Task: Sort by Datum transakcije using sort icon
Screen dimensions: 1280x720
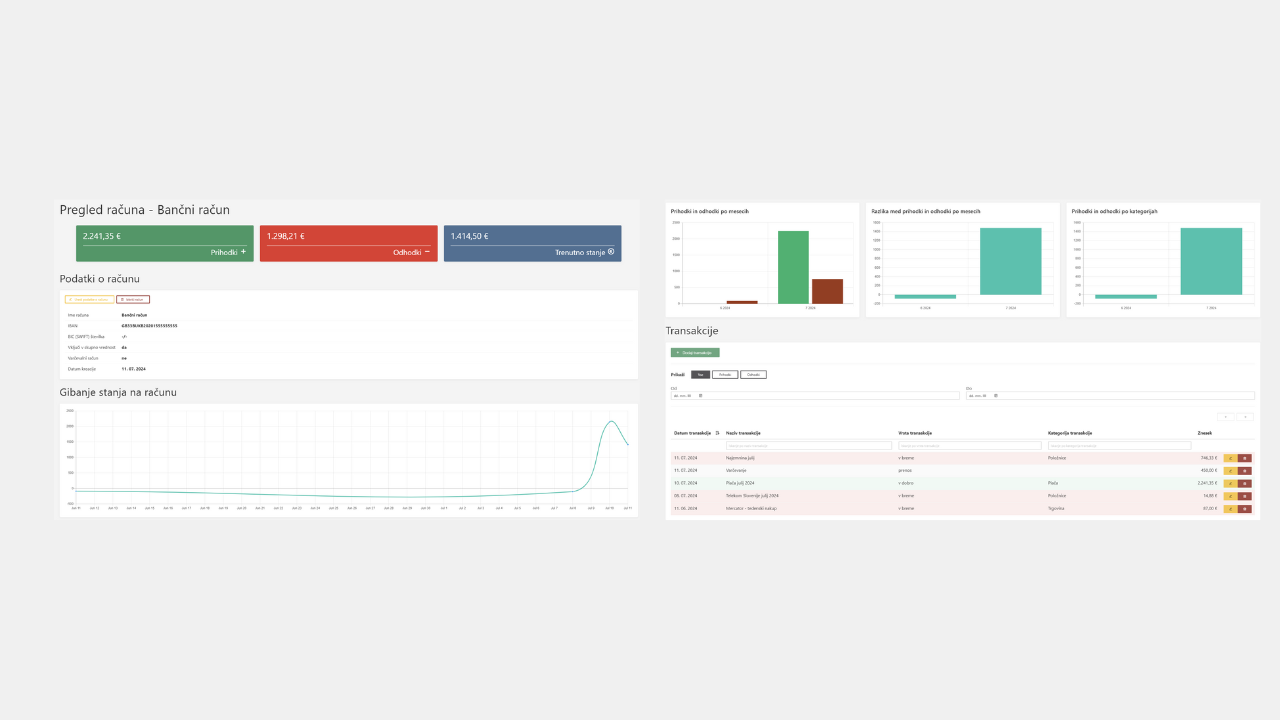Action: [717, 433]
